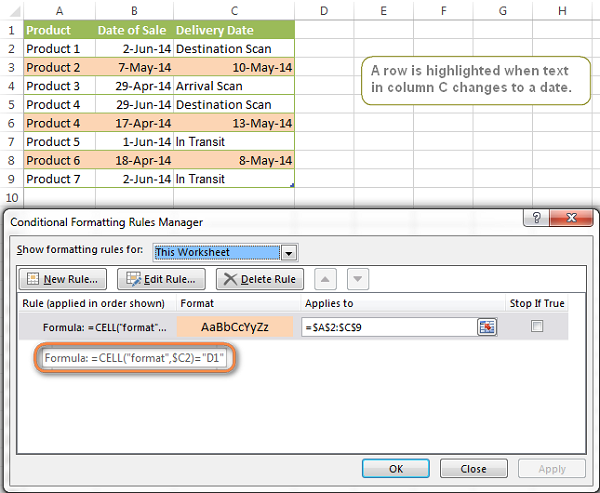Select the This Worksheet combo box text
600x493 pixels.
pyautogui.click(x=217, y=253)
